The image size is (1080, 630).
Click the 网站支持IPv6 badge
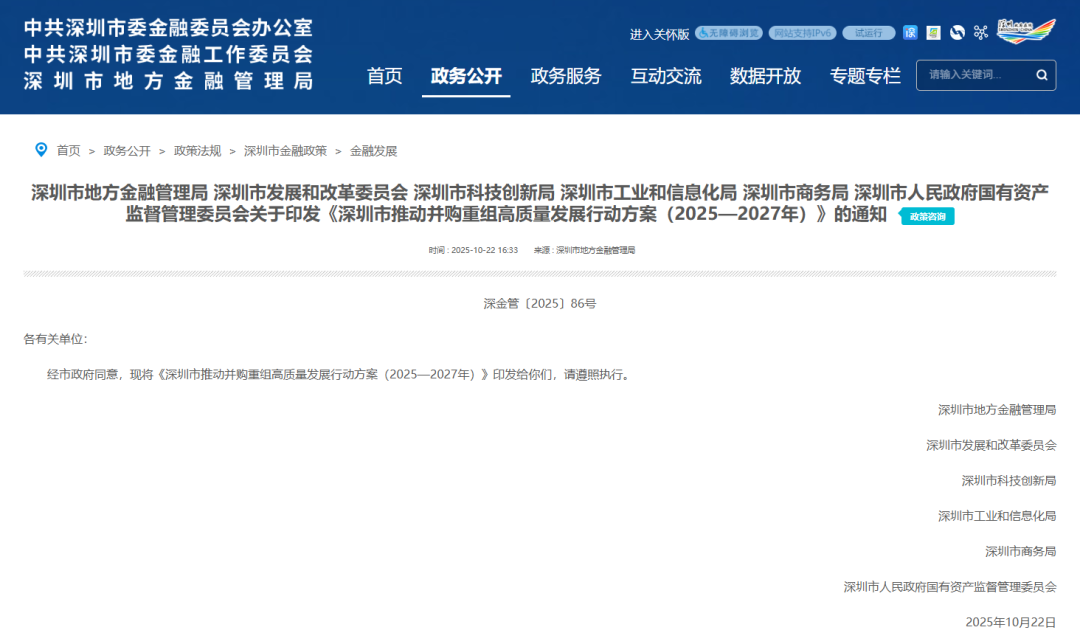coord(802,33)
